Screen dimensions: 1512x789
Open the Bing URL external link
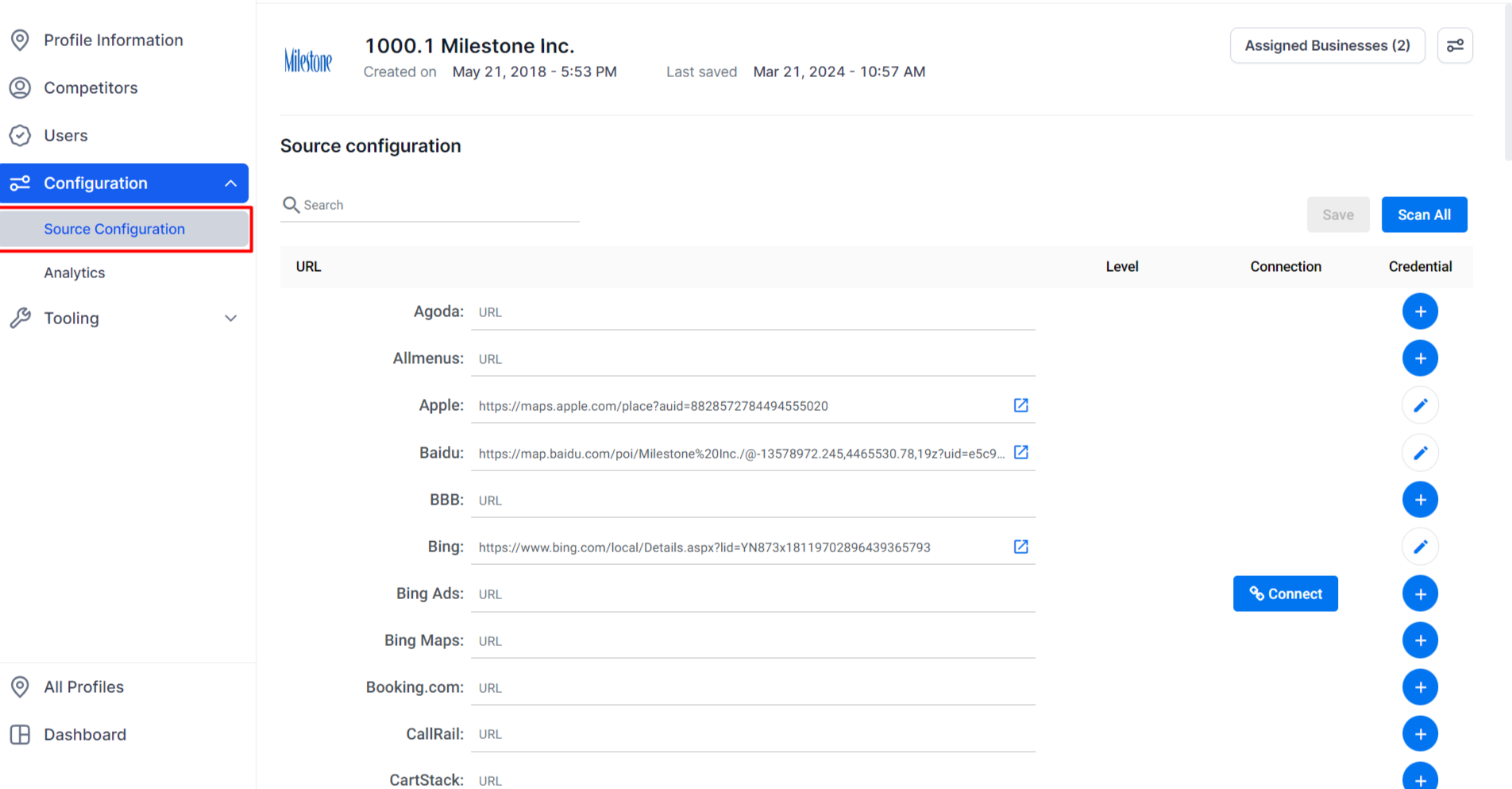pos(1021,547)
